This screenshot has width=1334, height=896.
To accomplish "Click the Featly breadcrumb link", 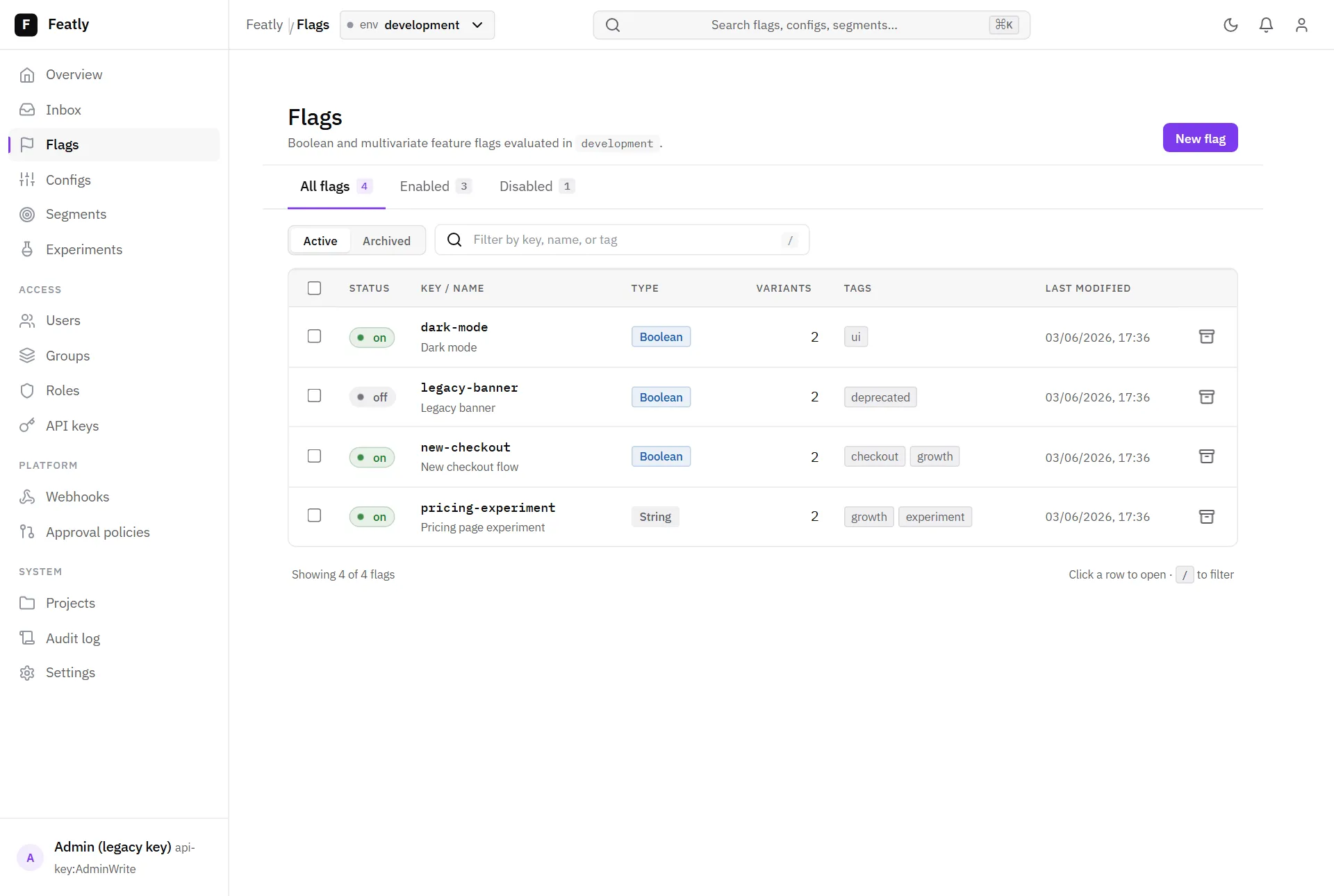I will tap(264, 25).
